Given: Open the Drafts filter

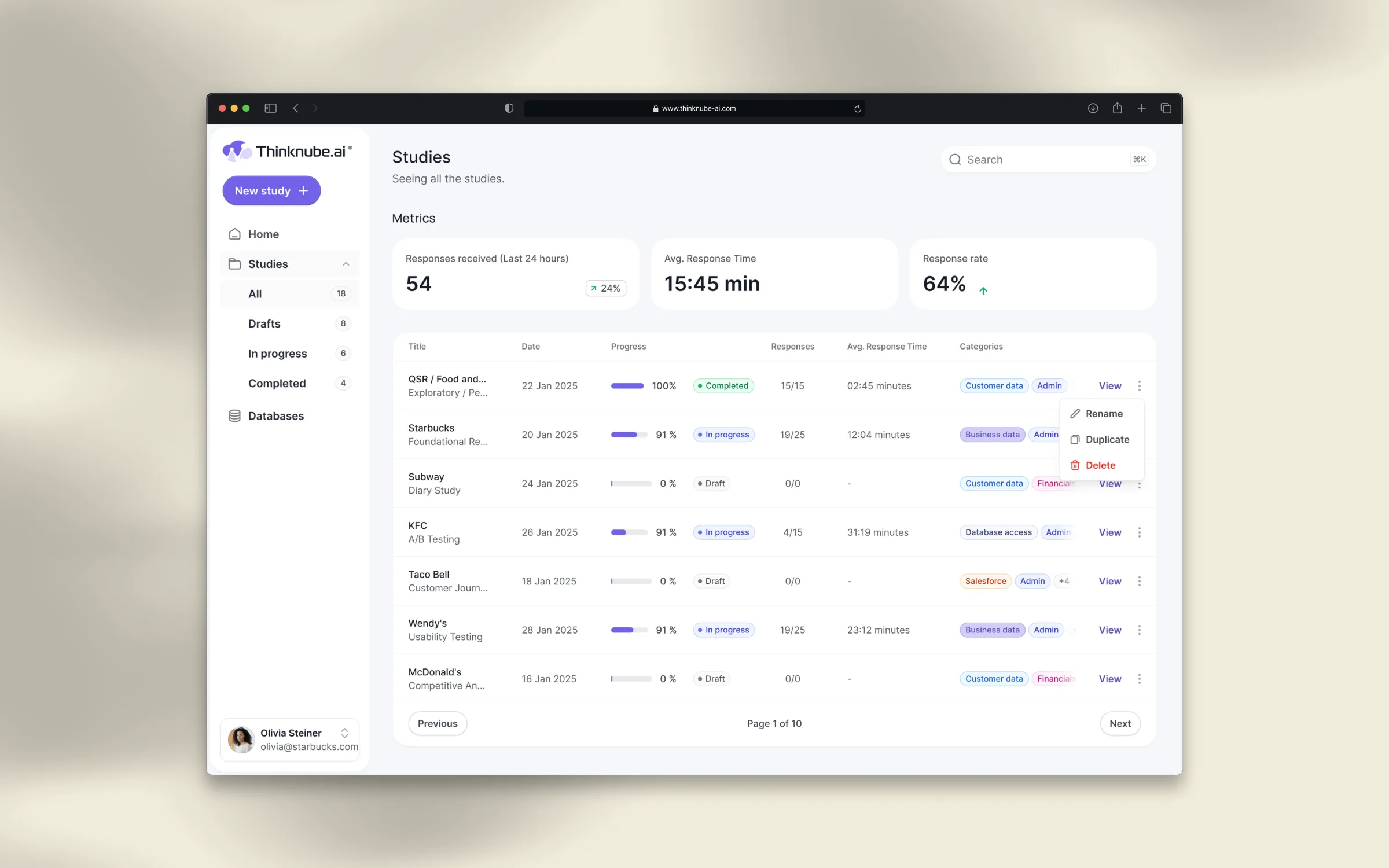Looking at the screenshot, I should (289, 323).
